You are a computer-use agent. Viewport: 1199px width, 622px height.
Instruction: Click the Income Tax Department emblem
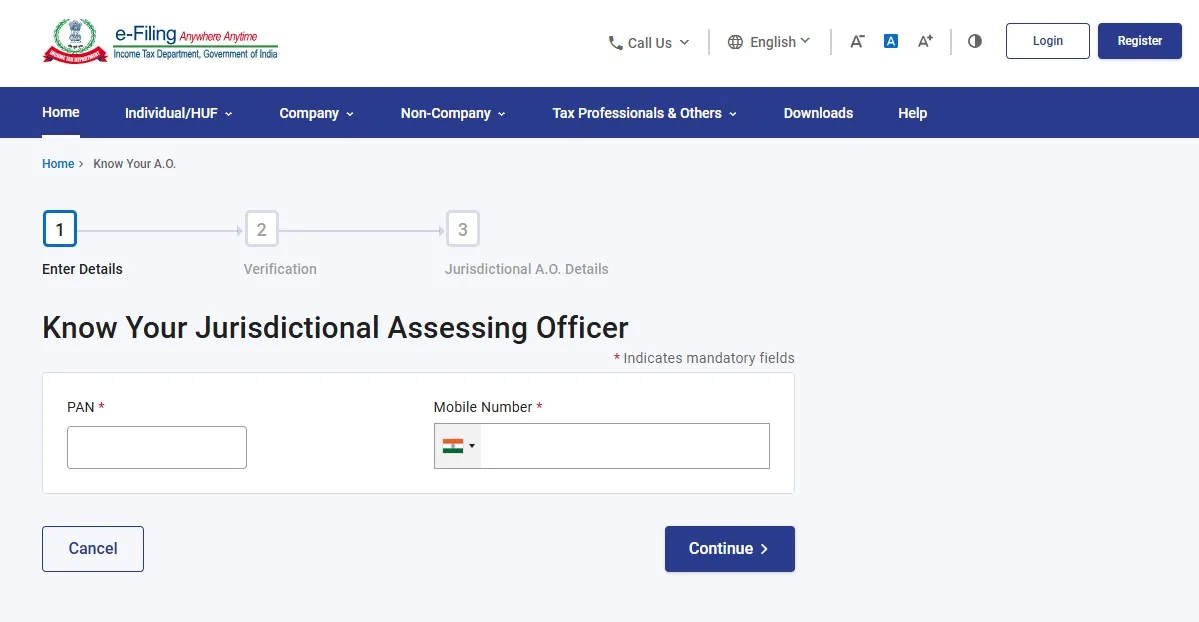[76, 40]
